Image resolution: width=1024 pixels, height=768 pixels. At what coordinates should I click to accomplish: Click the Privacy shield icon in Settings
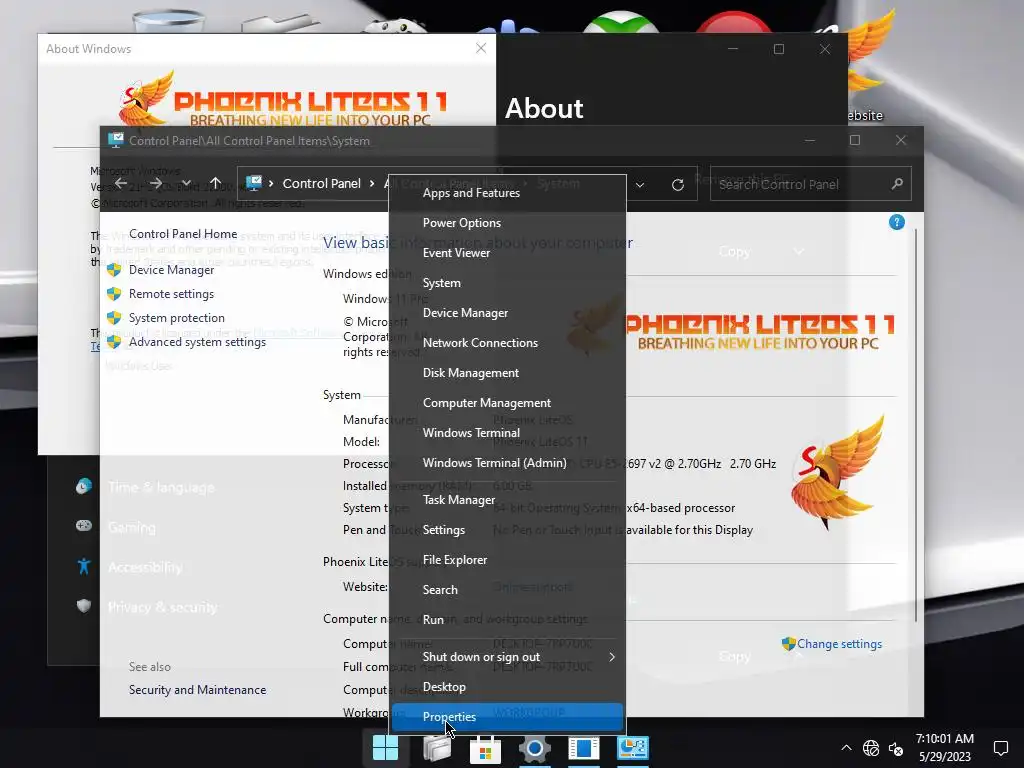click(84, 606)
